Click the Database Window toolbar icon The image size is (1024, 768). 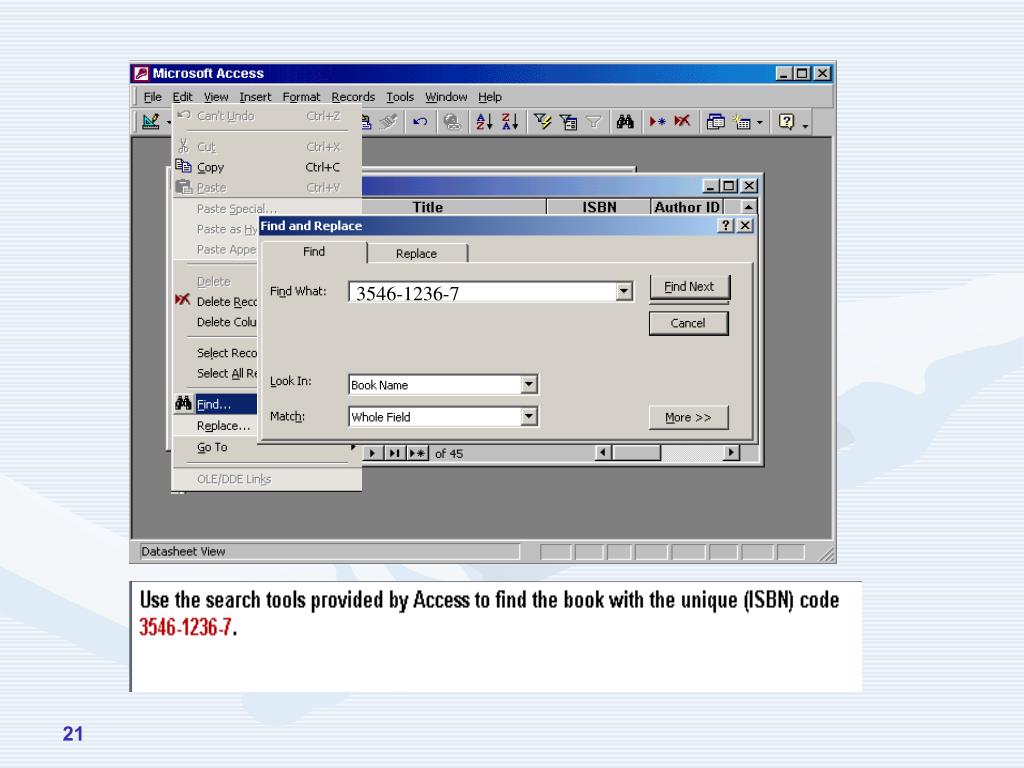pos(716,121)
